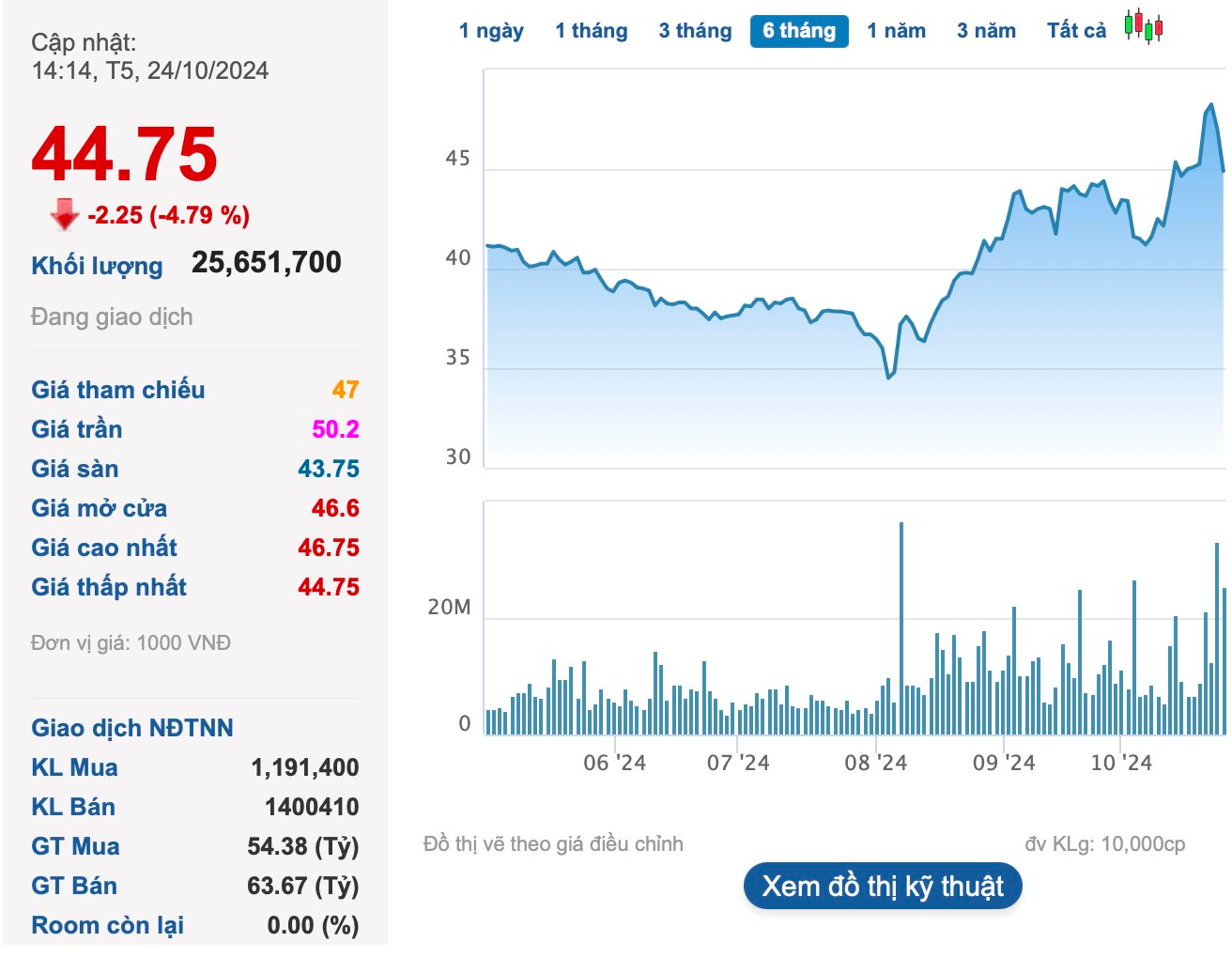Click the Room còn lại label

[x=108, y=925]
